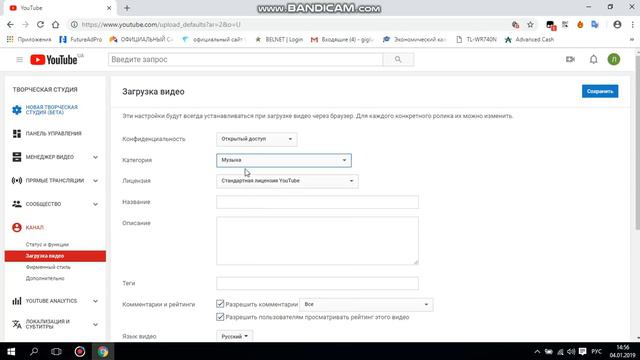This screenshot has width=640, height=360.
Task: Go back in the browser
Action: coord(10,24)
